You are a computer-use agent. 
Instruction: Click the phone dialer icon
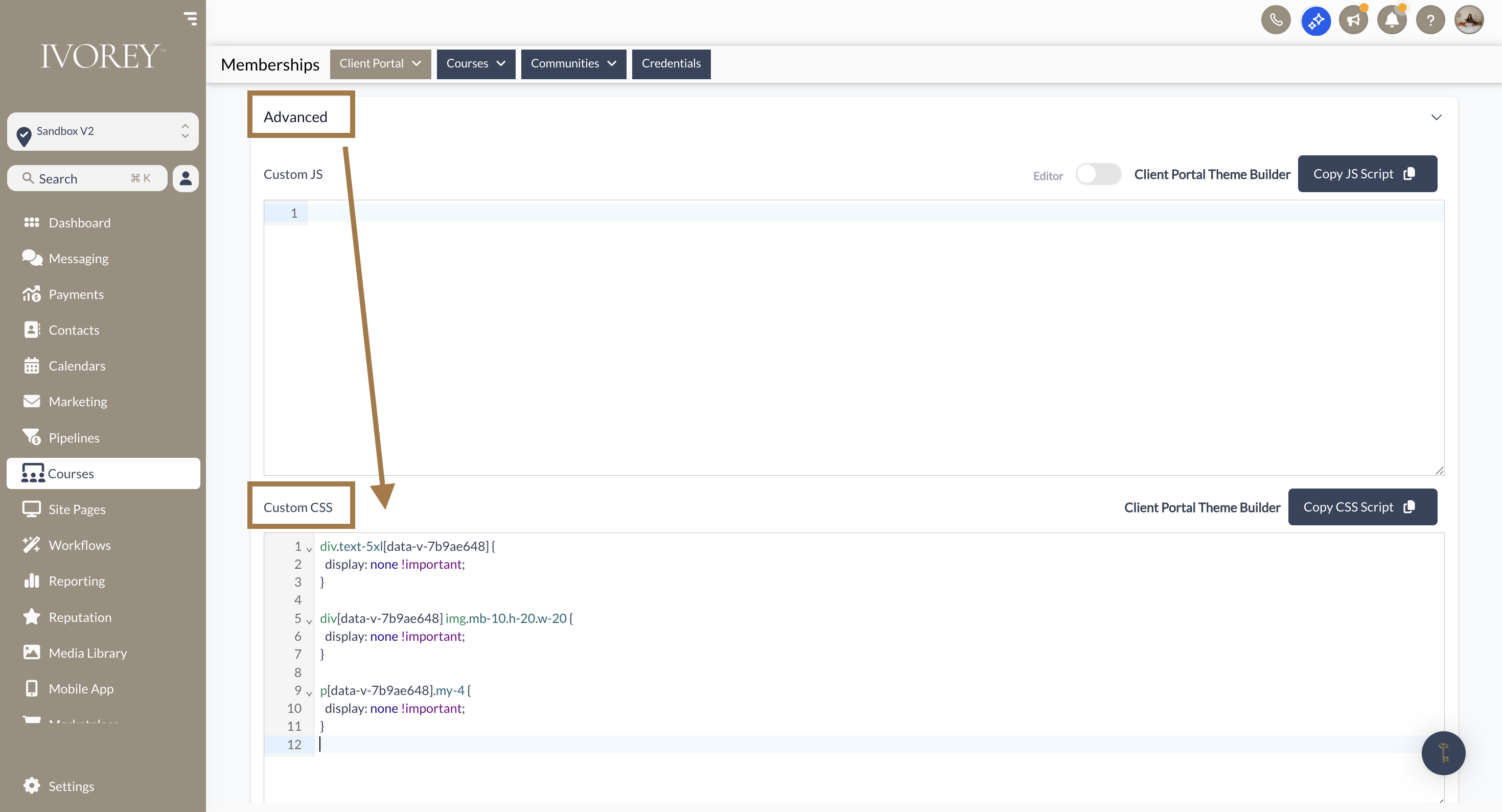(x=1275, y=21)
